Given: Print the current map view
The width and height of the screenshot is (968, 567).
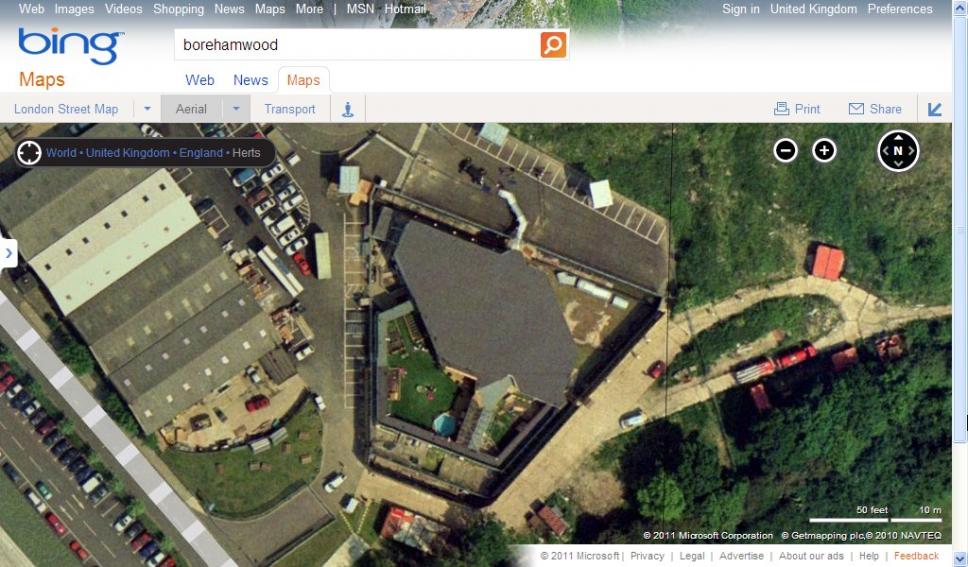Looking at the screenshot, I should [797, 109].
